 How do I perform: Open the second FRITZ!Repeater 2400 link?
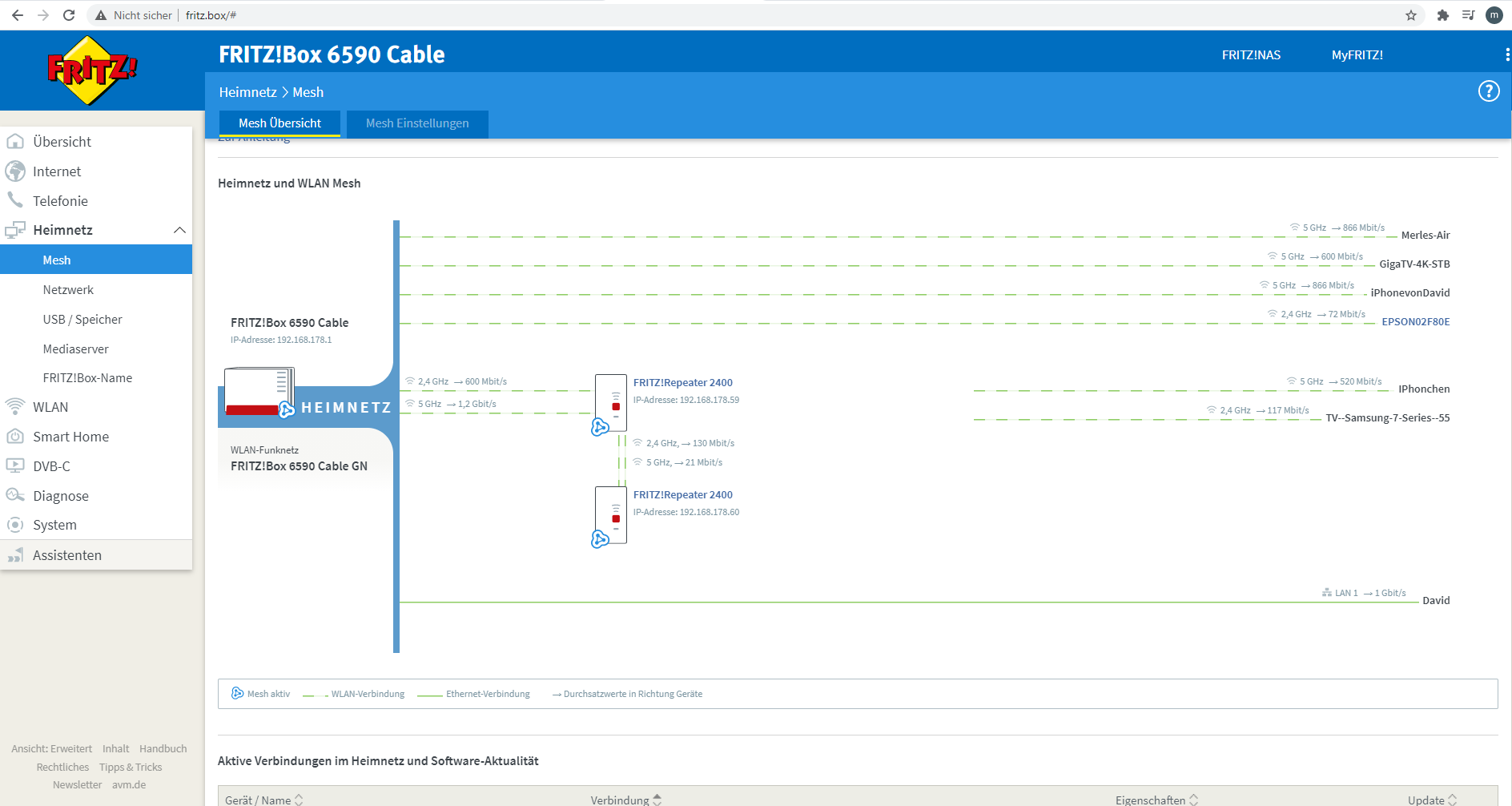682,494
